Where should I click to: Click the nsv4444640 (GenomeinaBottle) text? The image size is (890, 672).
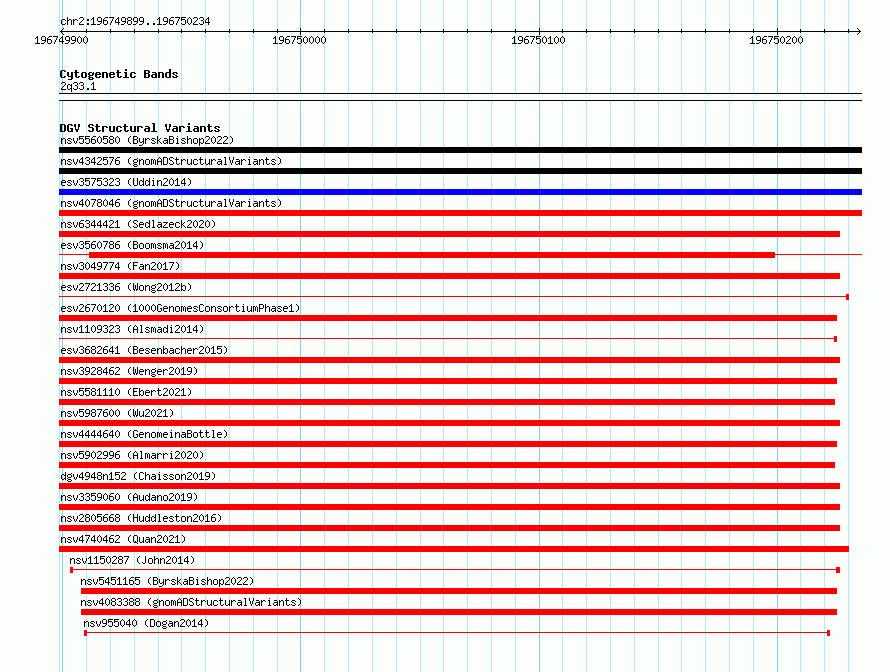click(x=144, y=434)
